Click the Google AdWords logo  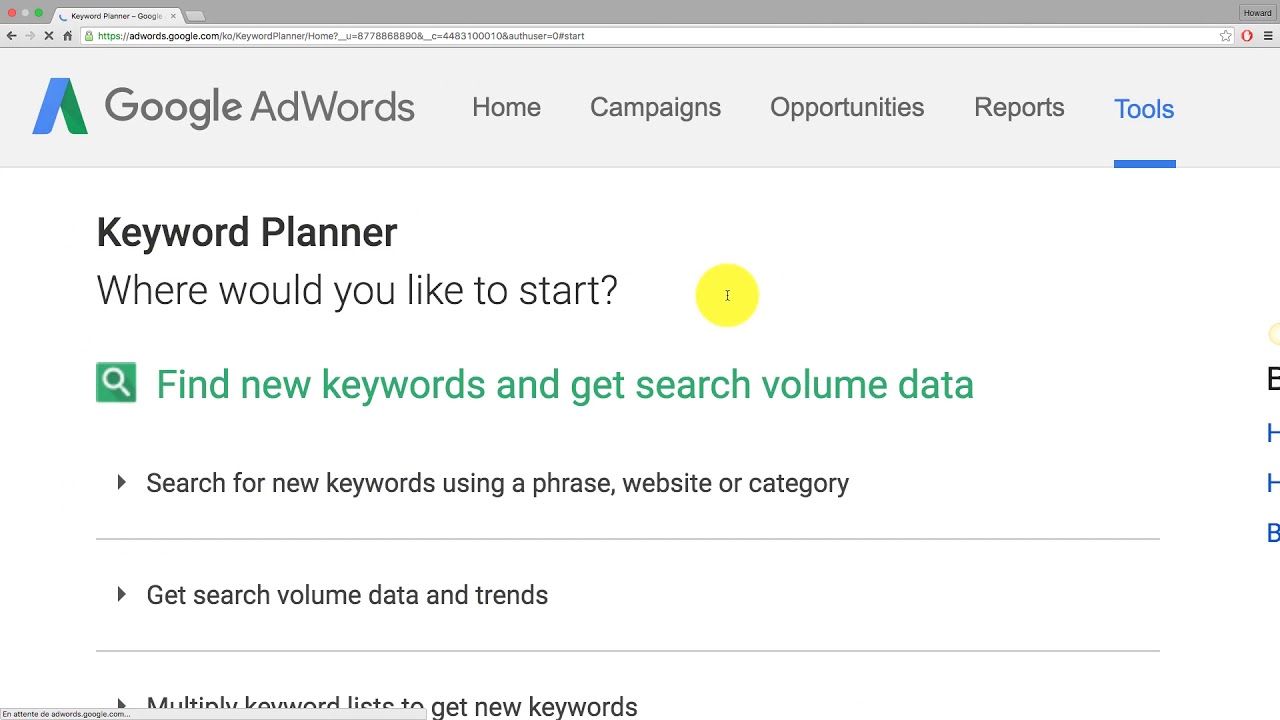coord(224,106)
